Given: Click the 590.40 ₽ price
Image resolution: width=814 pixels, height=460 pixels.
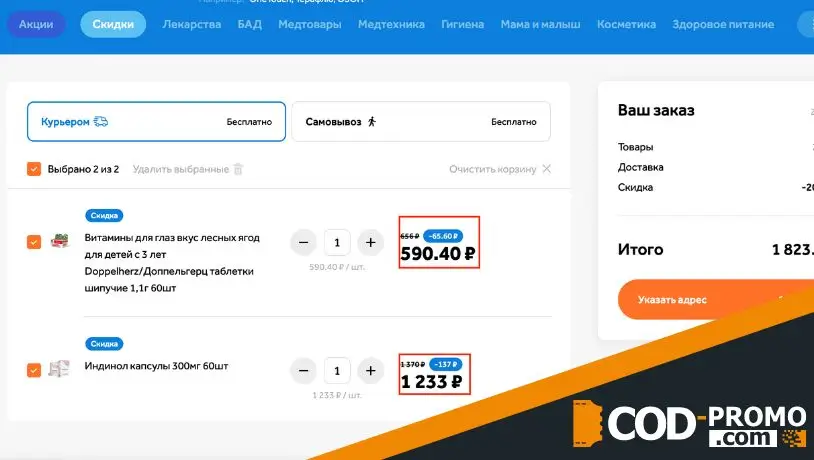Looking at the screenshot, I should tap(438, 254).
